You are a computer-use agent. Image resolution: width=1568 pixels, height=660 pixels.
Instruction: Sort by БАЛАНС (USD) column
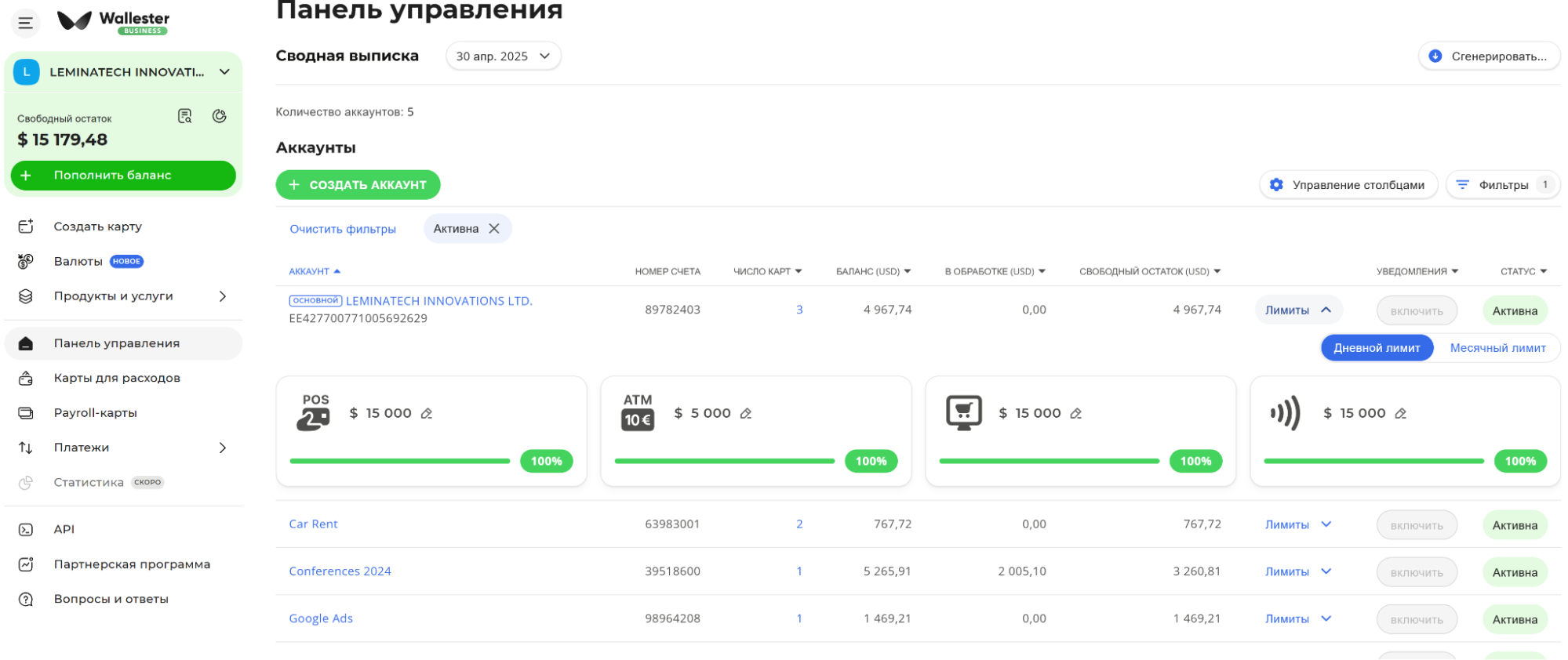(x=873, y=271)
